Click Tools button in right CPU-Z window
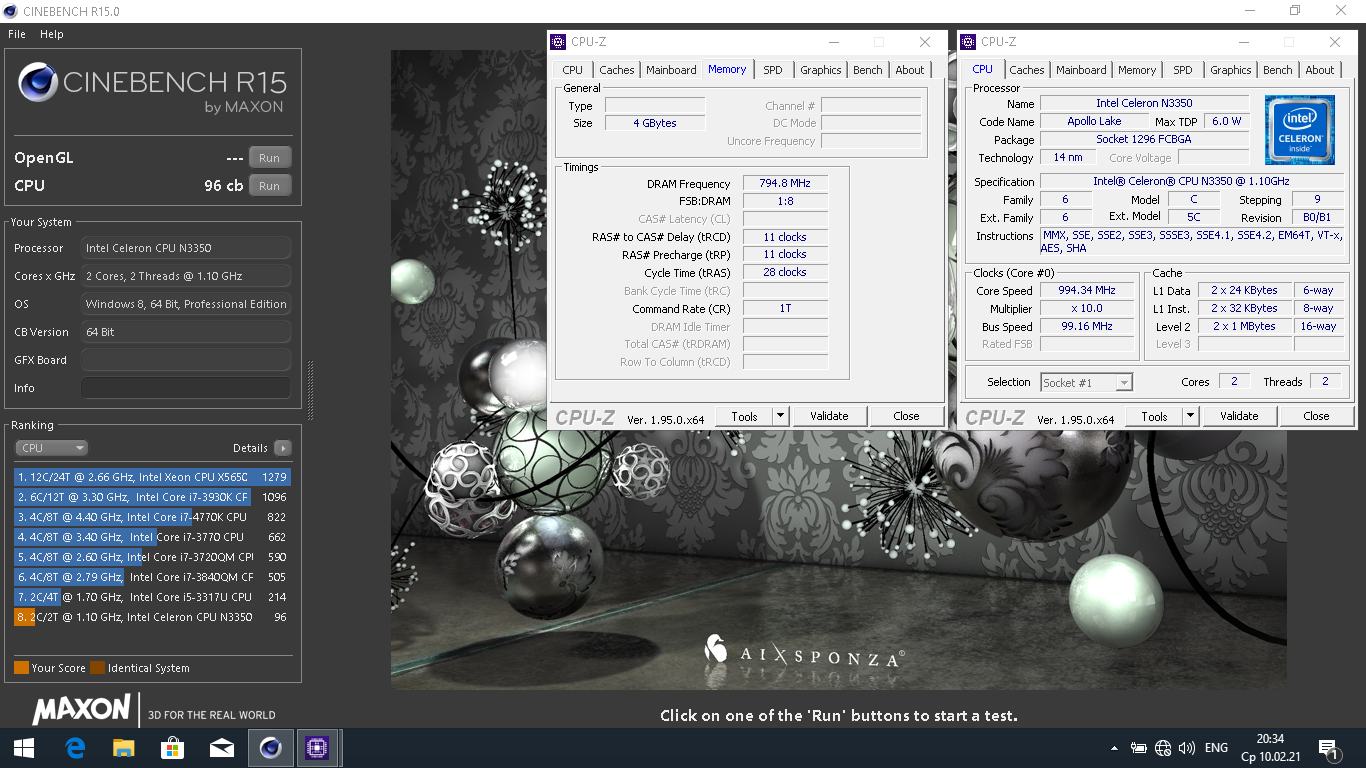Screen dimensions: 1366x768 tap(1154, 416)
